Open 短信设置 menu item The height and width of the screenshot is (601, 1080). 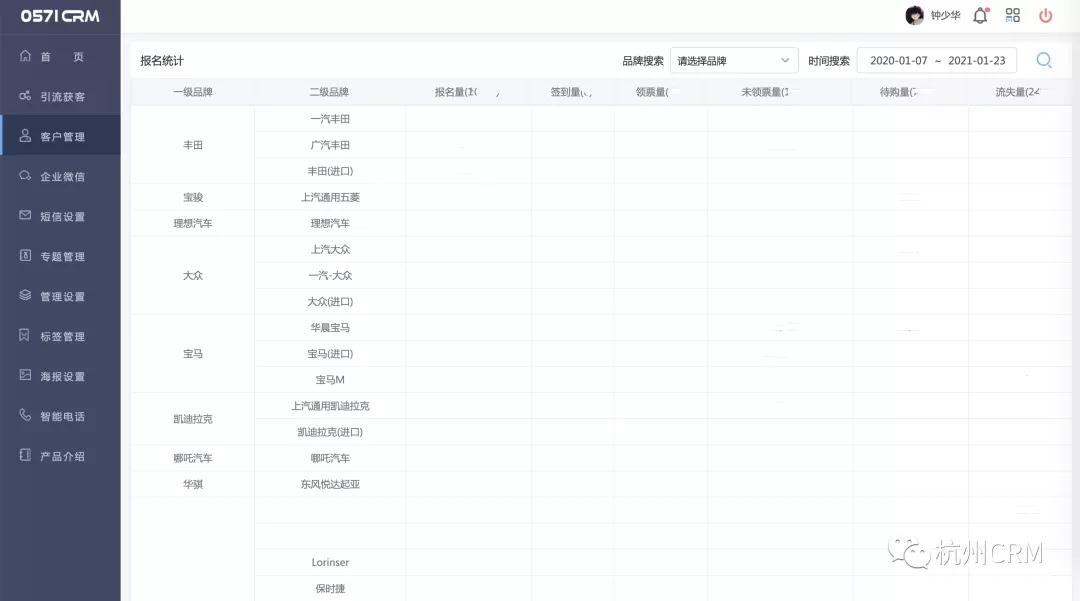click(61, 216)
